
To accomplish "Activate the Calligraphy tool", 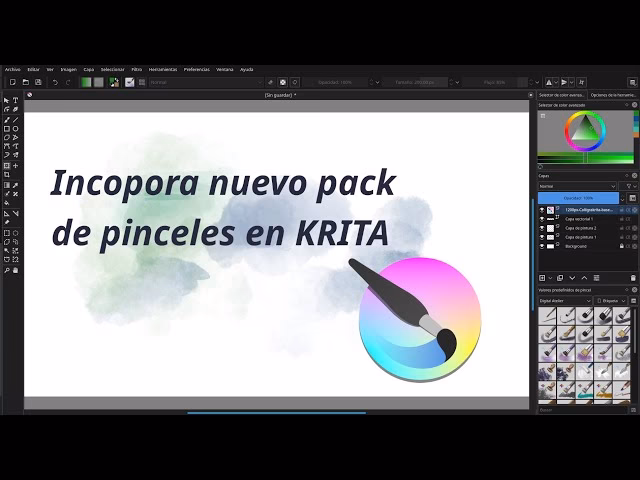I will click(x=16, y=109).
